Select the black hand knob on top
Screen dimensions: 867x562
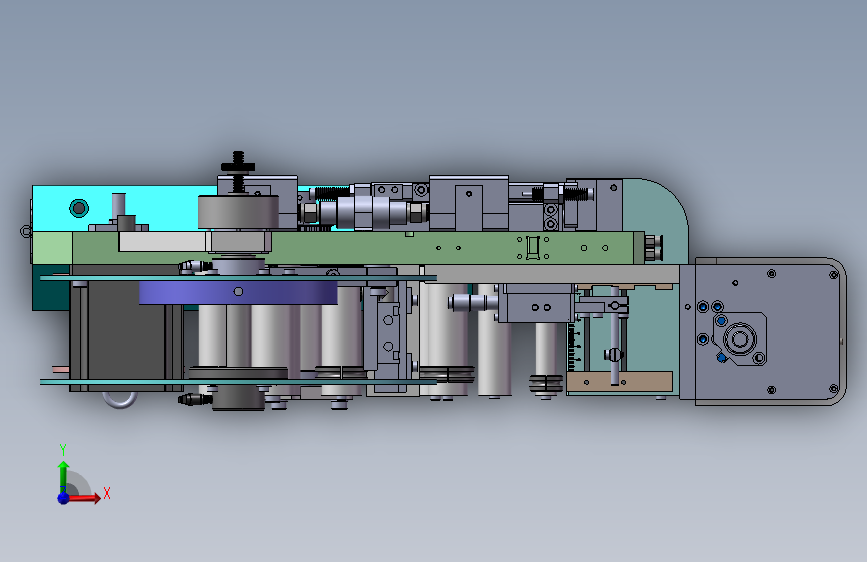click(x=238, y=166)
